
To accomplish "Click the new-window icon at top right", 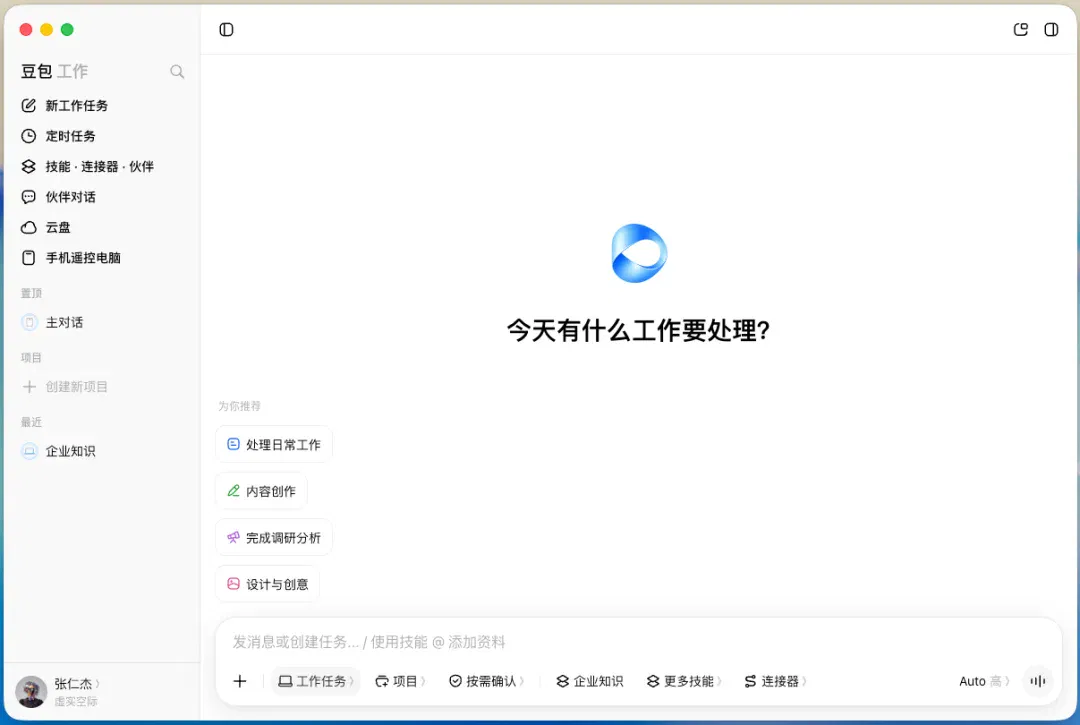I will click(x=1021, y=30).
